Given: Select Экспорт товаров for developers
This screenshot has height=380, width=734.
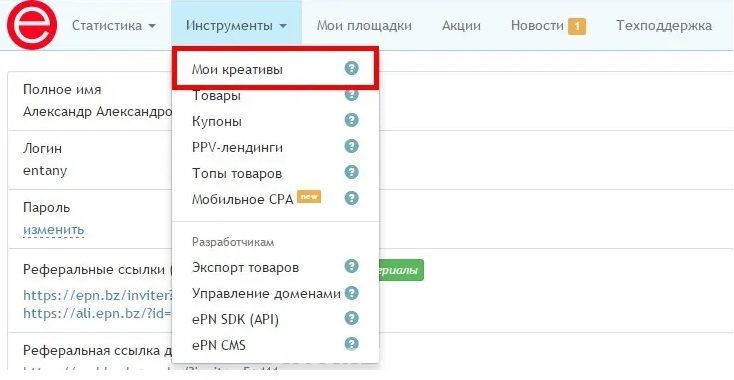Looking at the screenshot, I should 245,268.
